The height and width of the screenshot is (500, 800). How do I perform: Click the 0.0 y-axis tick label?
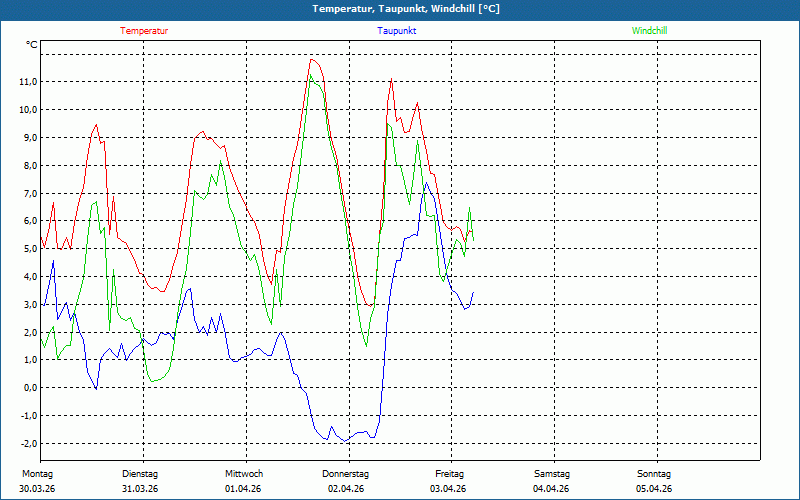(x=30, y=388)
